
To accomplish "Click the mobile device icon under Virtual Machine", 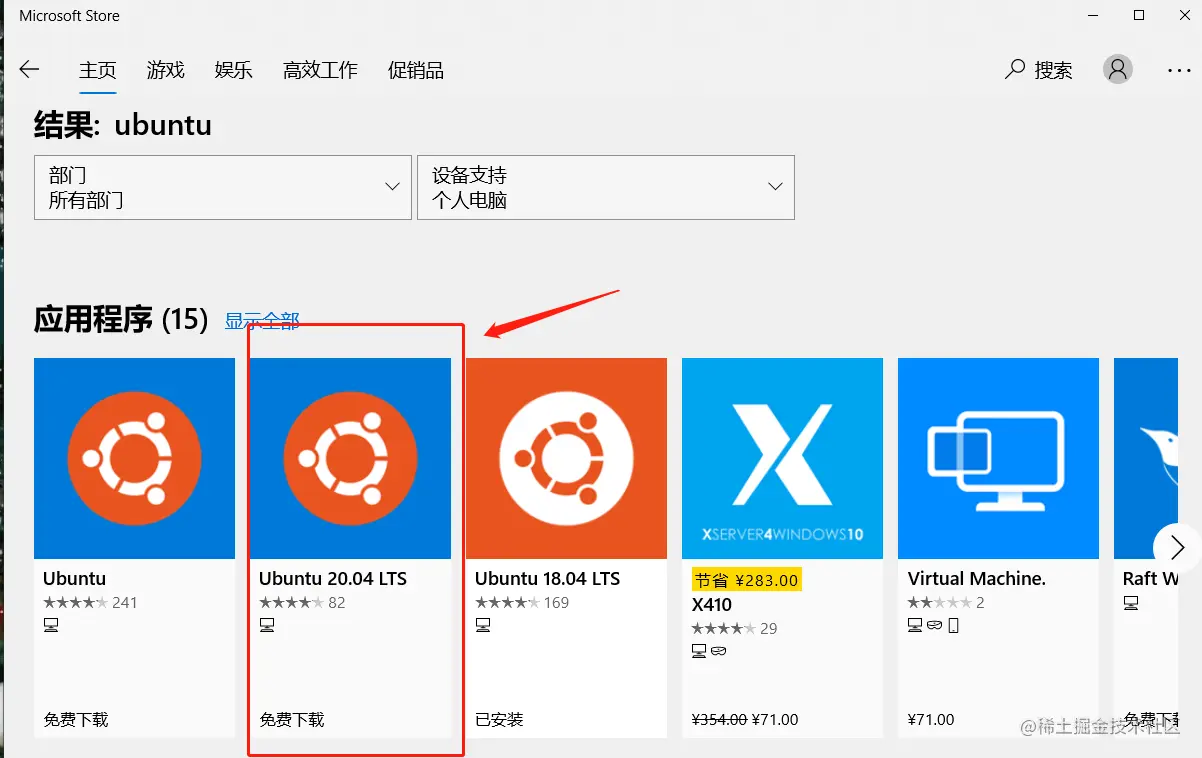I will [954, 625].
